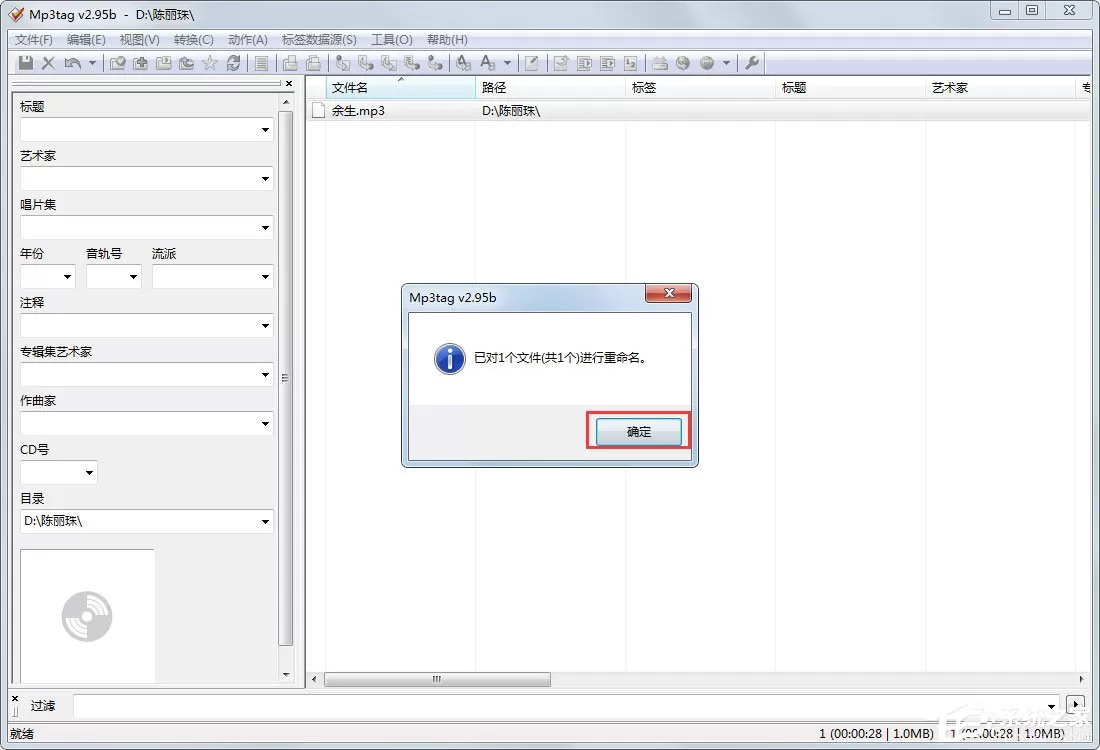Expand the 年份 dropdown
This screenshot has width=1100, height=750.
67,277
